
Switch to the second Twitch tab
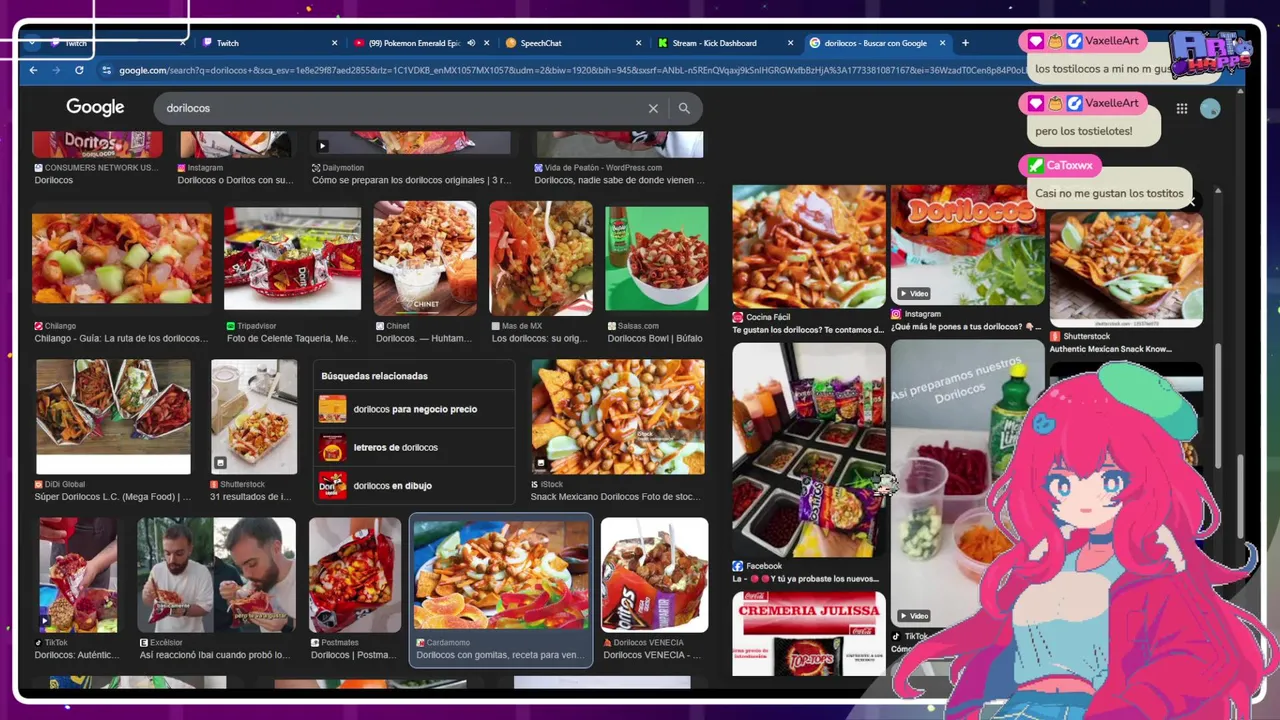(x=270, y=43)
